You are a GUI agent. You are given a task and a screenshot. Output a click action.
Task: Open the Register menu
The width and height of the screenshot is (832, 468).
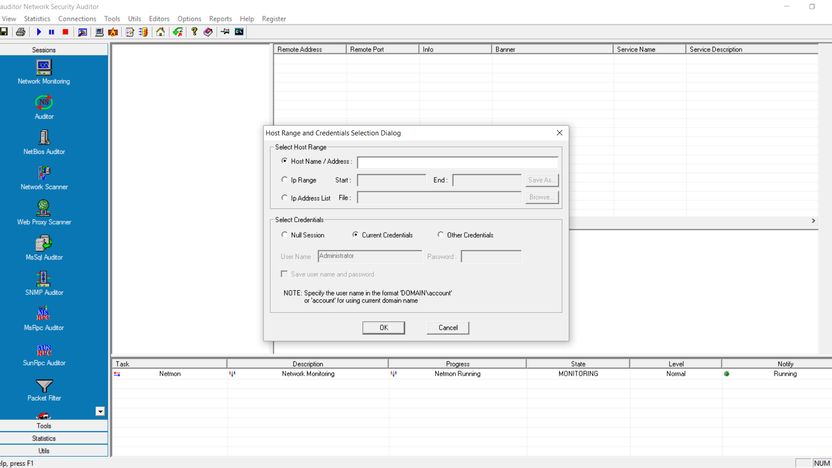(274, 19)
